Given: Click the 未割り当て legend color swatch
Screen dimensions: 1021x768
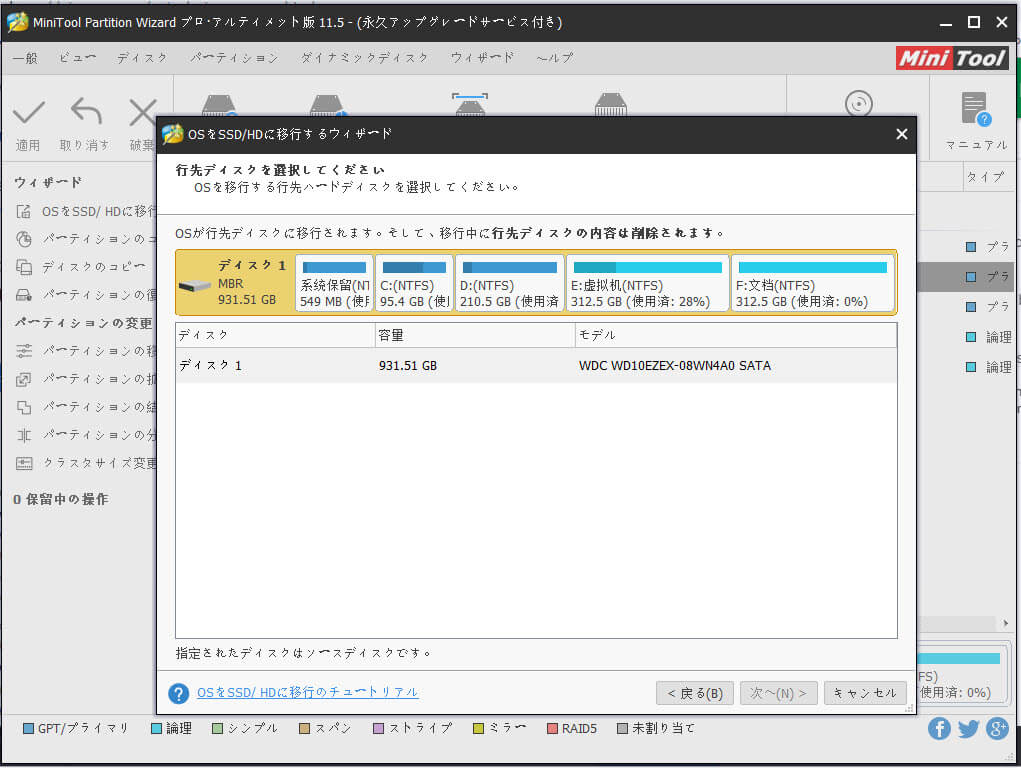Looking at the screenshot, I should point(622,728).
